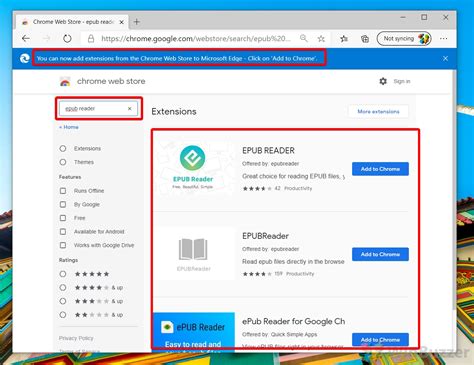
Task: Open the Edge settings and more menu
Action: [x=444, y=39]
